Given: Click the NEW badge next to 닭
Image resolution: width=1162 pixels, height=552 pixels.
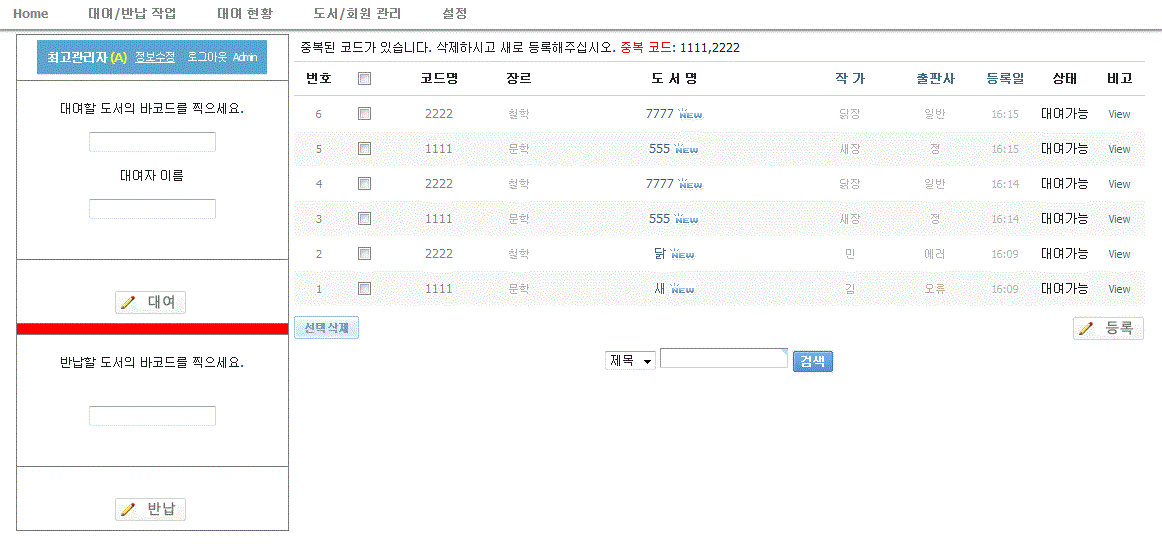Looking at the screenshot, I should click(682, 253).
